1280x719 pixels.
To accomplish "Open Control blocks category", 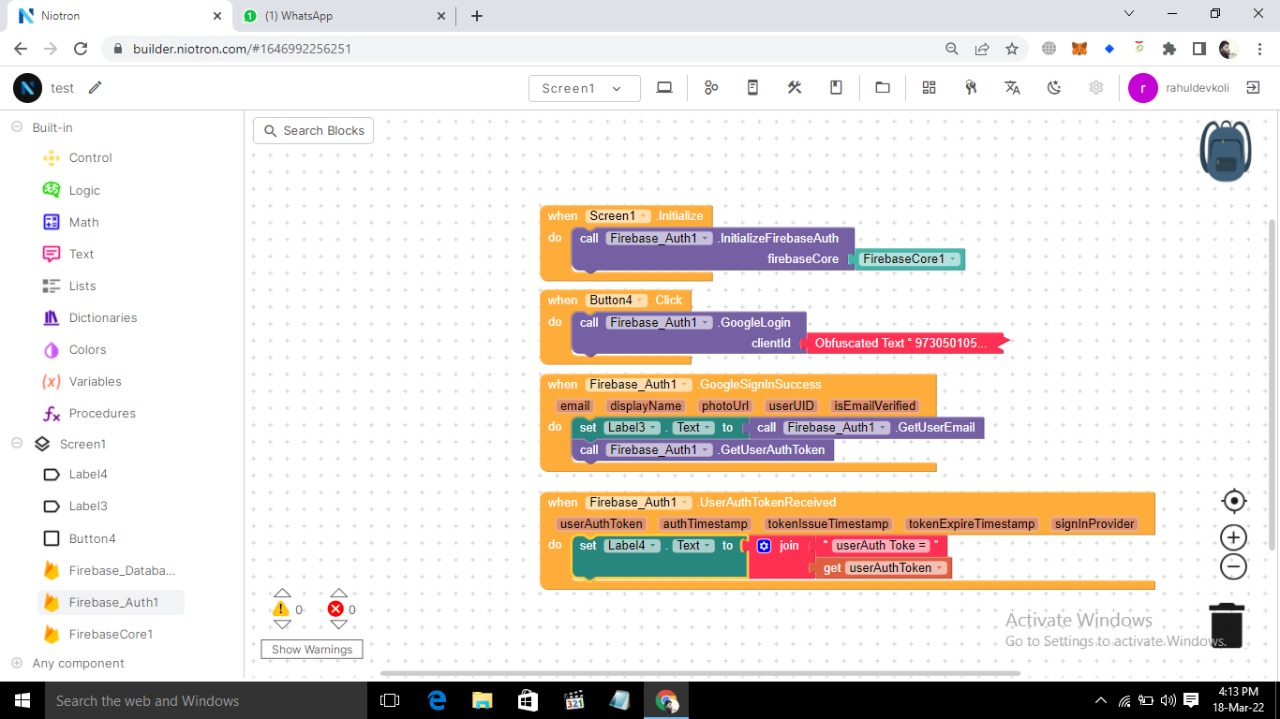I will coord(90,158).
